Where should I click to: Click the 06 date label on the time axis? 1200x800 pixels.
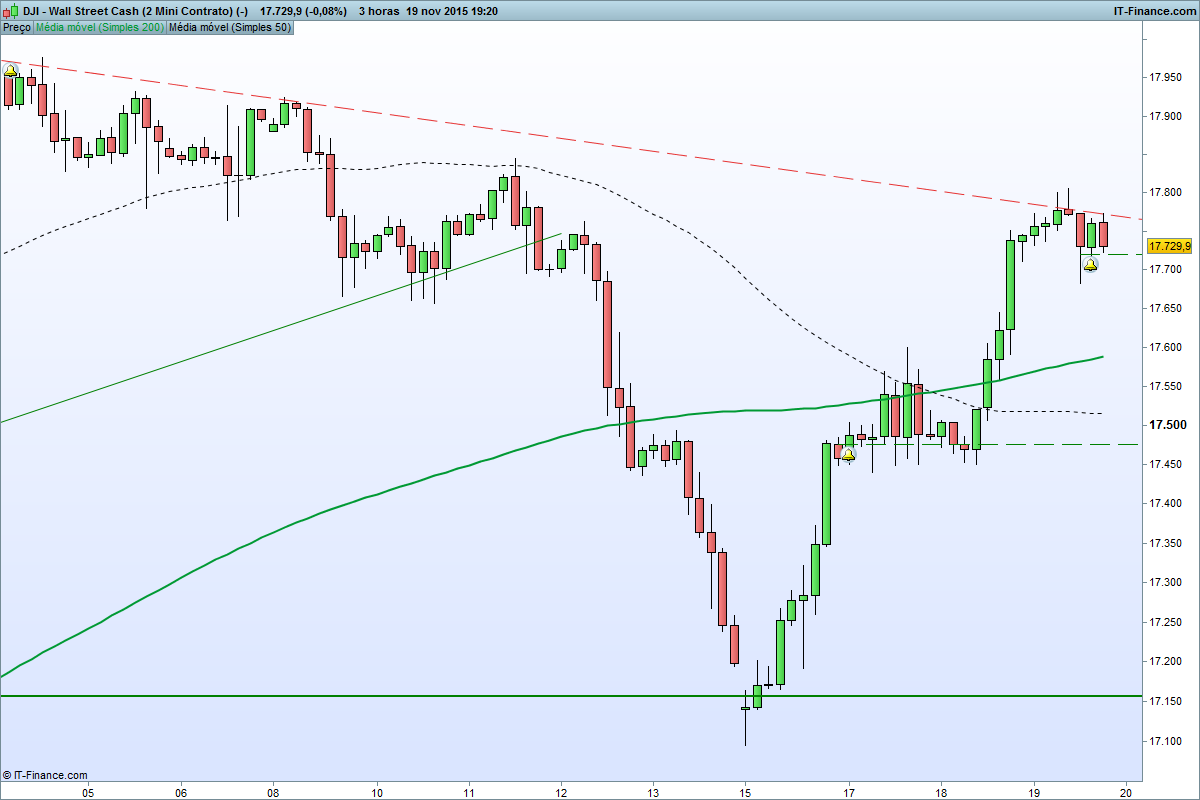point(181,792)
